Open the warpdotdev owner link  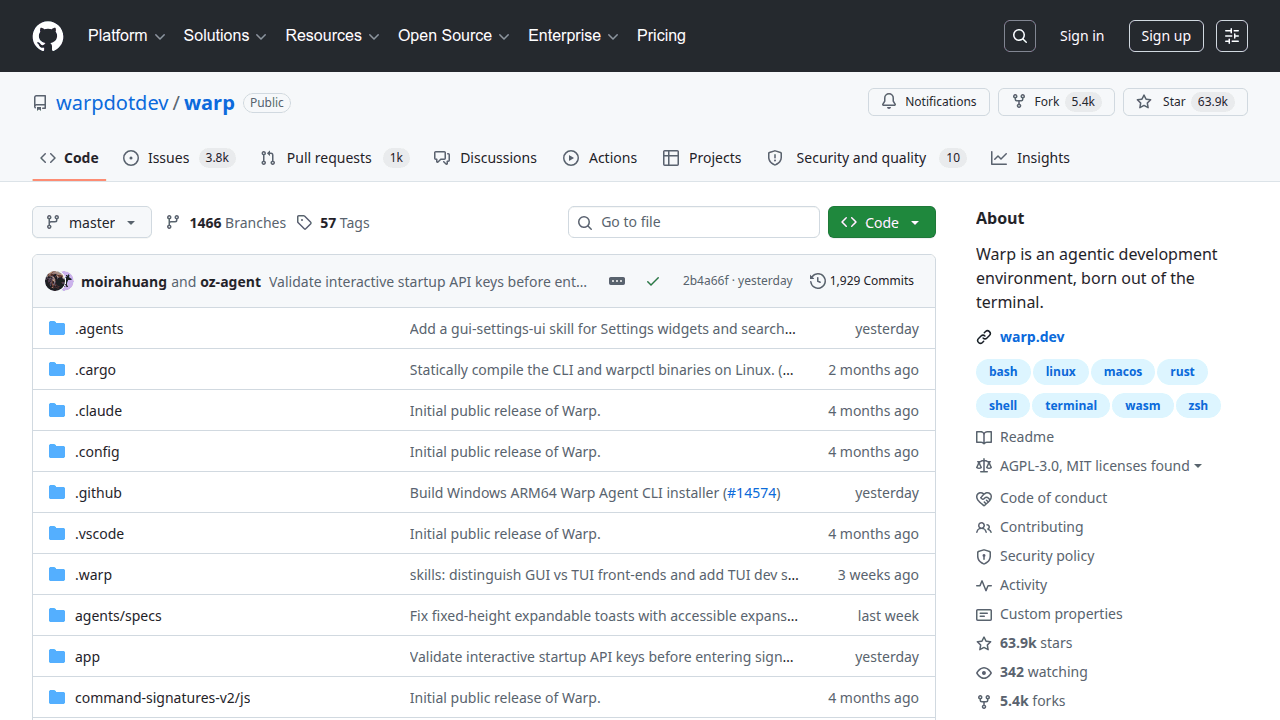coord(112,103)
